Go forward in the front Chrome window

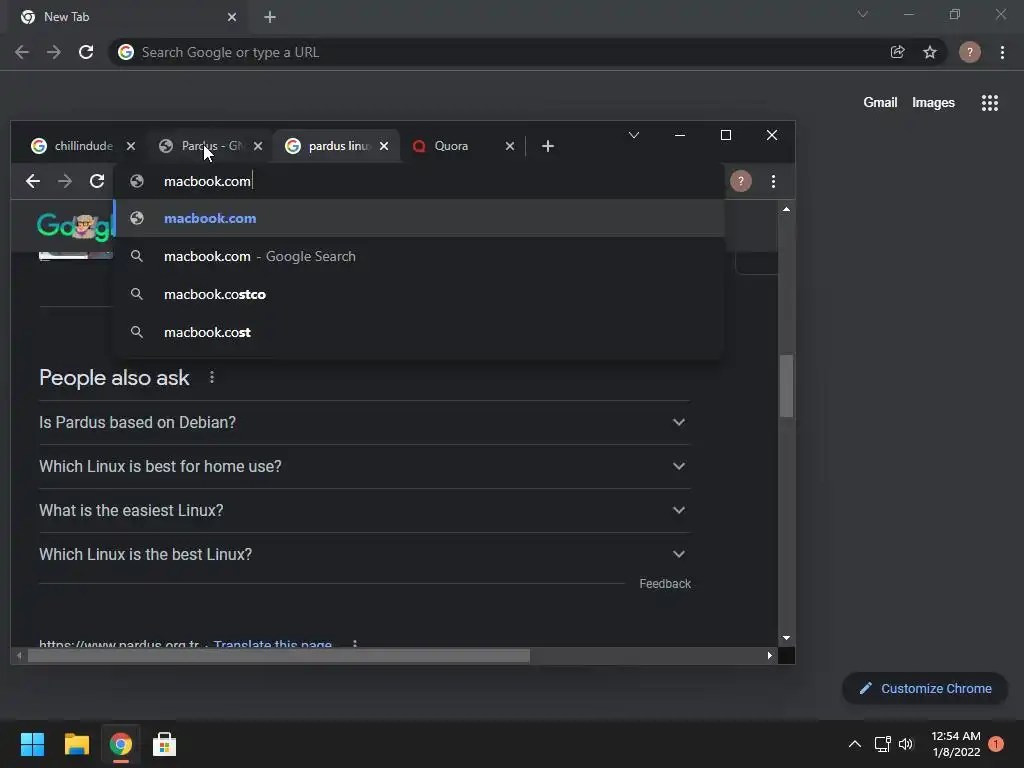click(65, 181)
